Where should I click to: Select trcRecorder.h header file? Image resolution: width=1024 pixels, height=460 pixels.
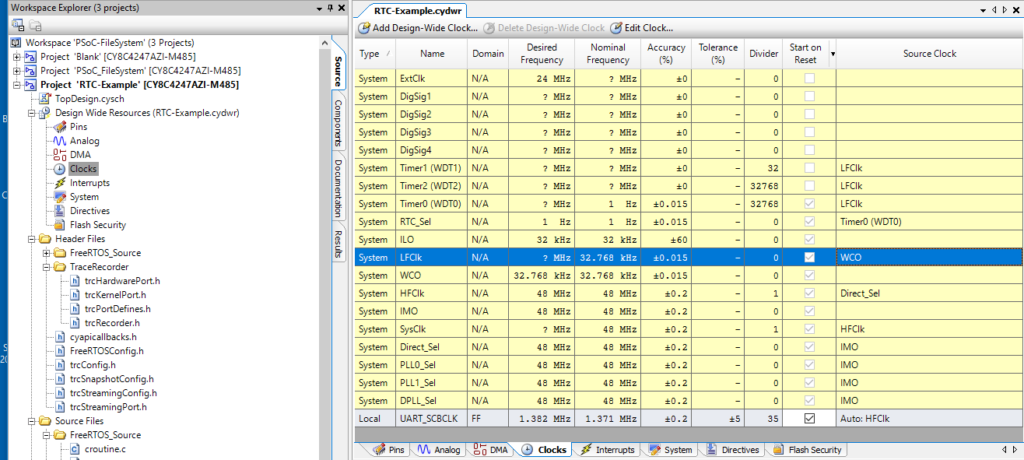point(112,323)
